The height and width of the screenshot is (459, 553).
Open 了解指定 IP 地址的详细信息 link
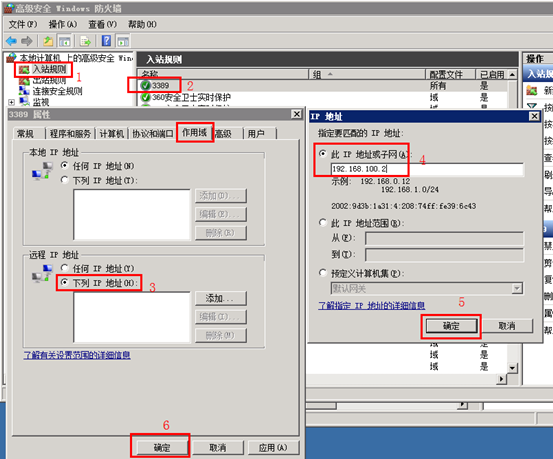[x=372, y=305]
